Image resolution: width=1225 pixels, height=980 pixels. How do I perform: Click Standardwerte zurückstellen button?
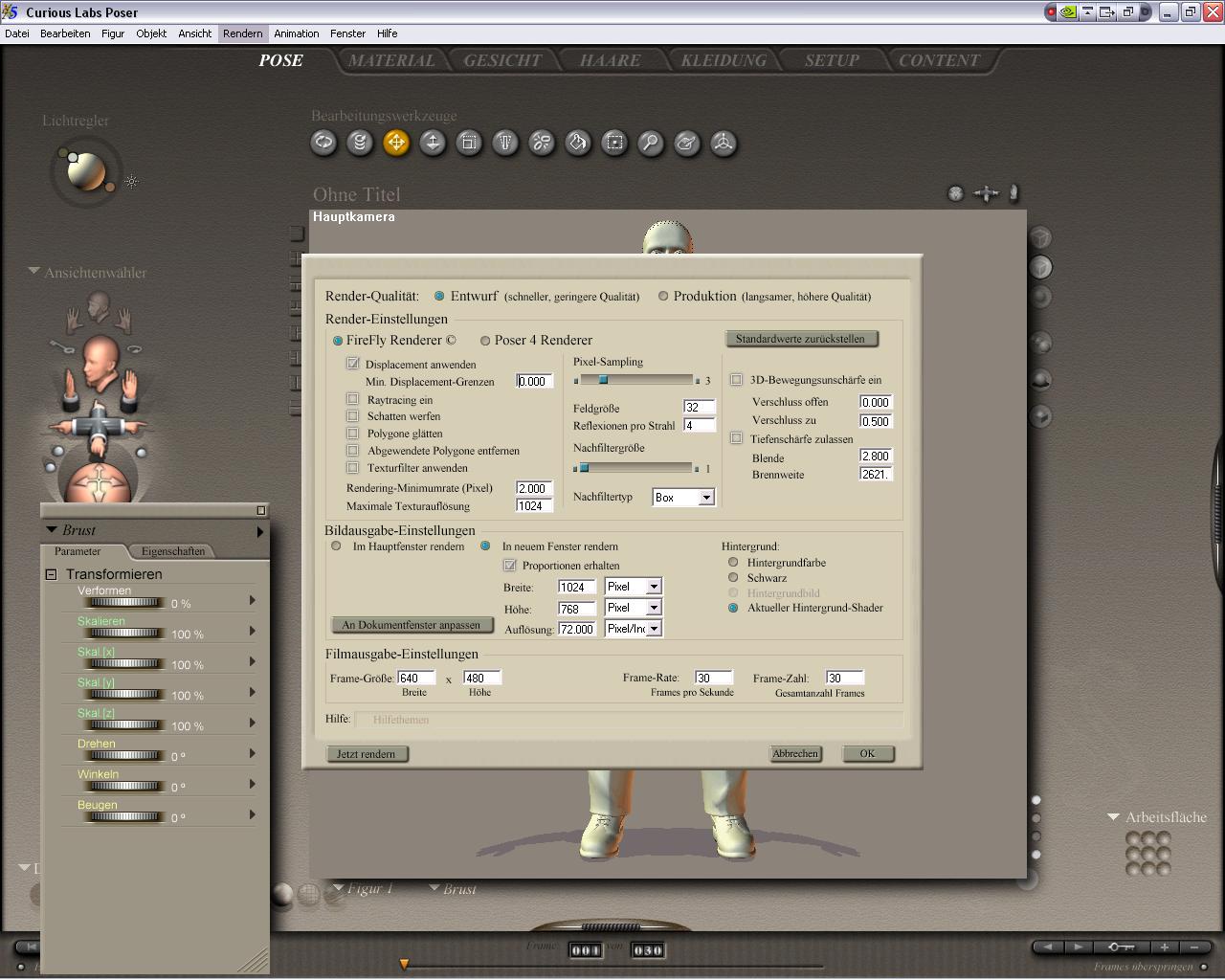pos(800,339)
